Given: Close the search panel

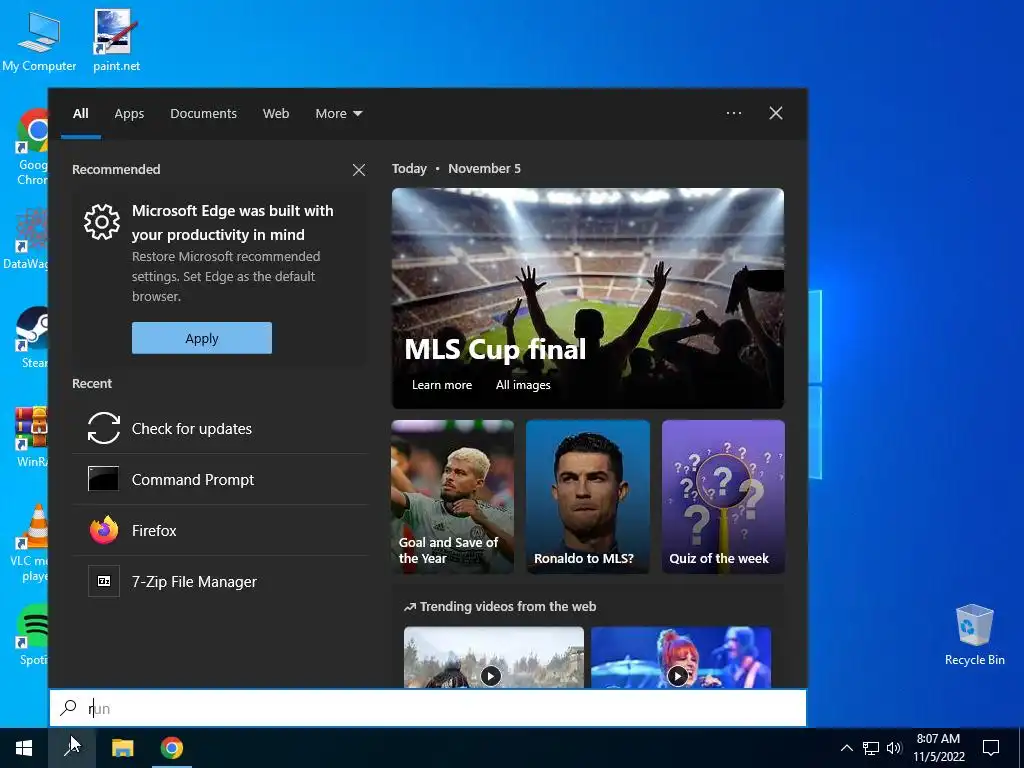Looking at the screenshot, I should (x=776, y=113).
